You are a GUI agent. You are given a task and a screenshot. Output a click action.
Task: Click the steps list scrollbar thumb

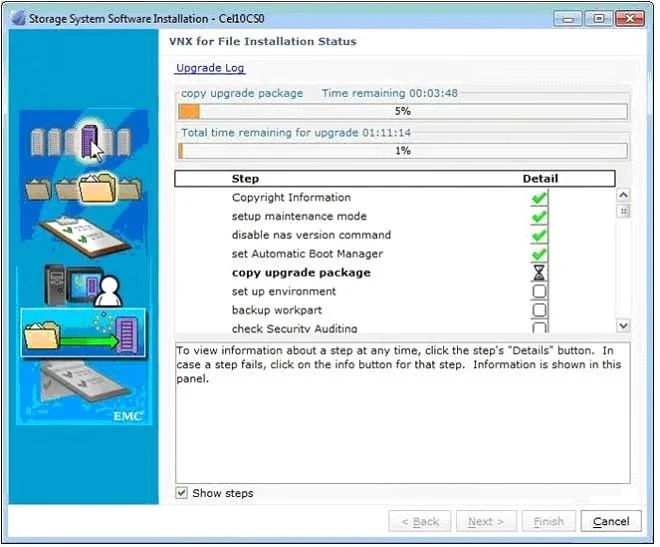click(x=623, y=211)
